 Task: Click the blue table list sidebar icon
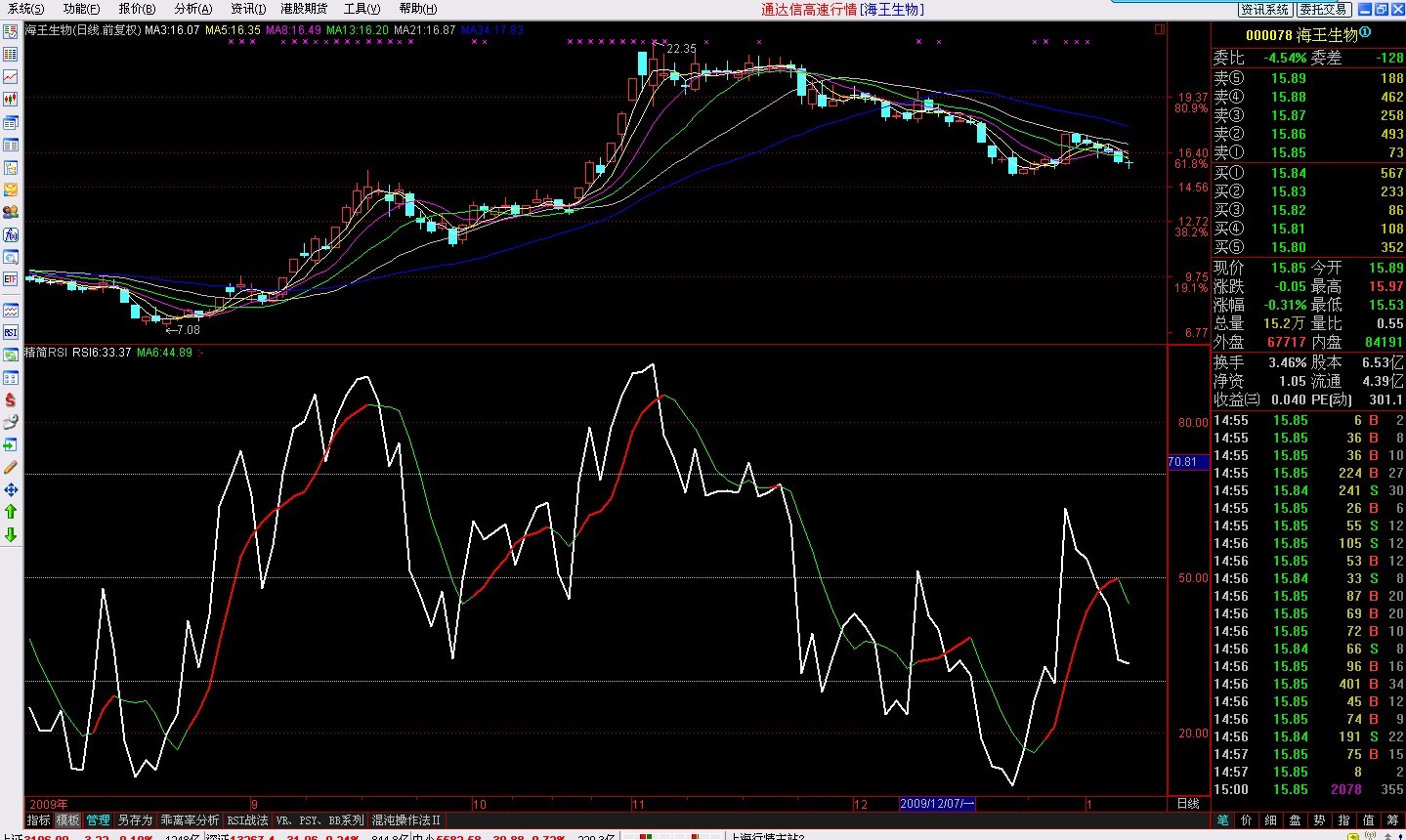point(11,145)
